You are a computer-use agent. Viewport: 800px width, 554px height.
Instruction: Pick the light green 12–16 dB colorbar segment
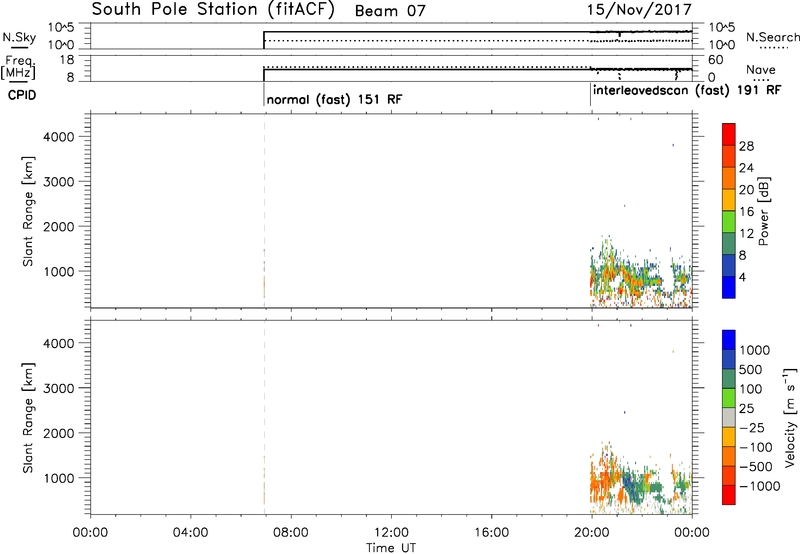[729, 222]
